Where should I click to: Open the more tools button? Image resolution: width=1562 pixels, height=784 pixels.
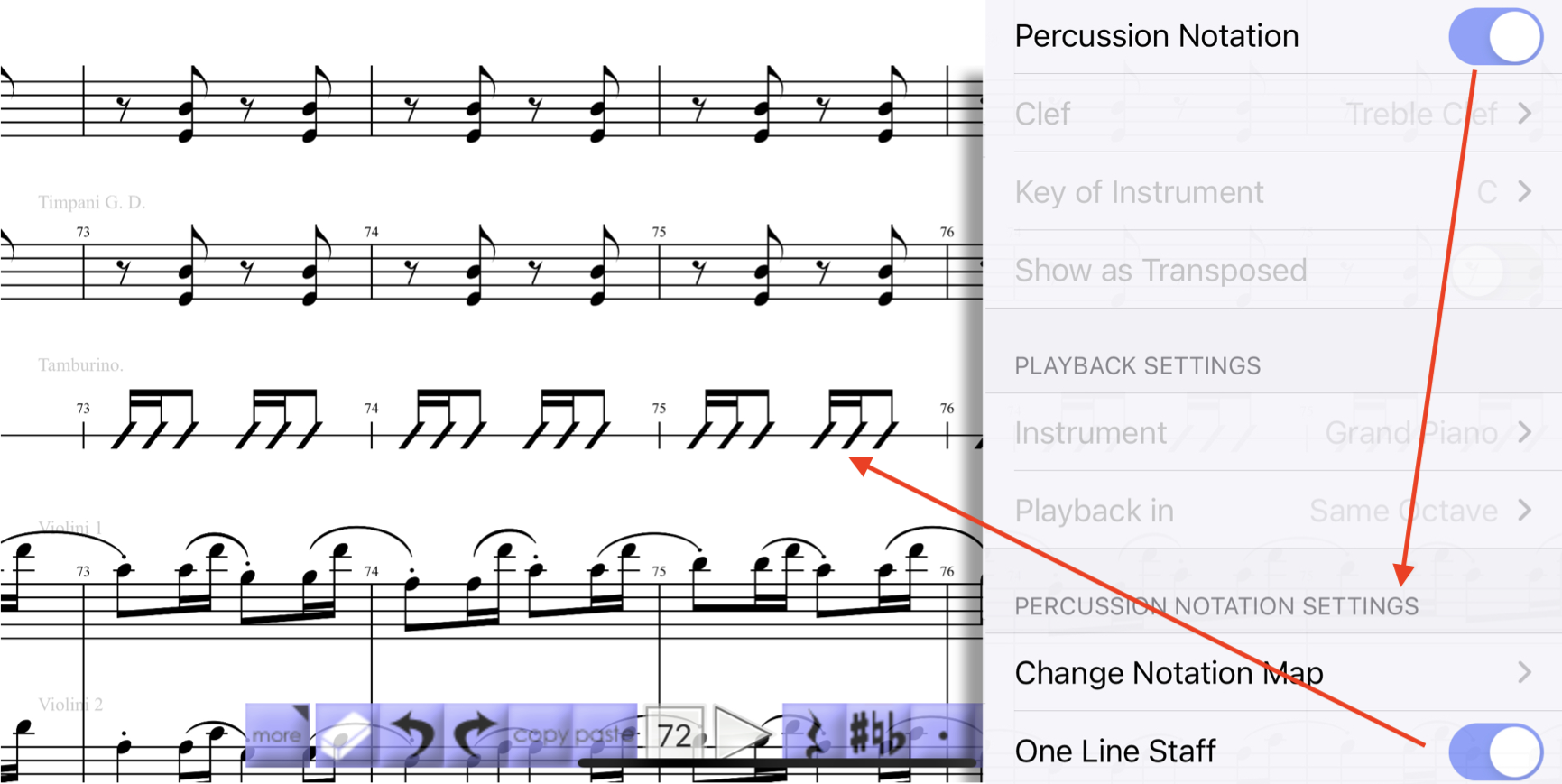(278, 735)
